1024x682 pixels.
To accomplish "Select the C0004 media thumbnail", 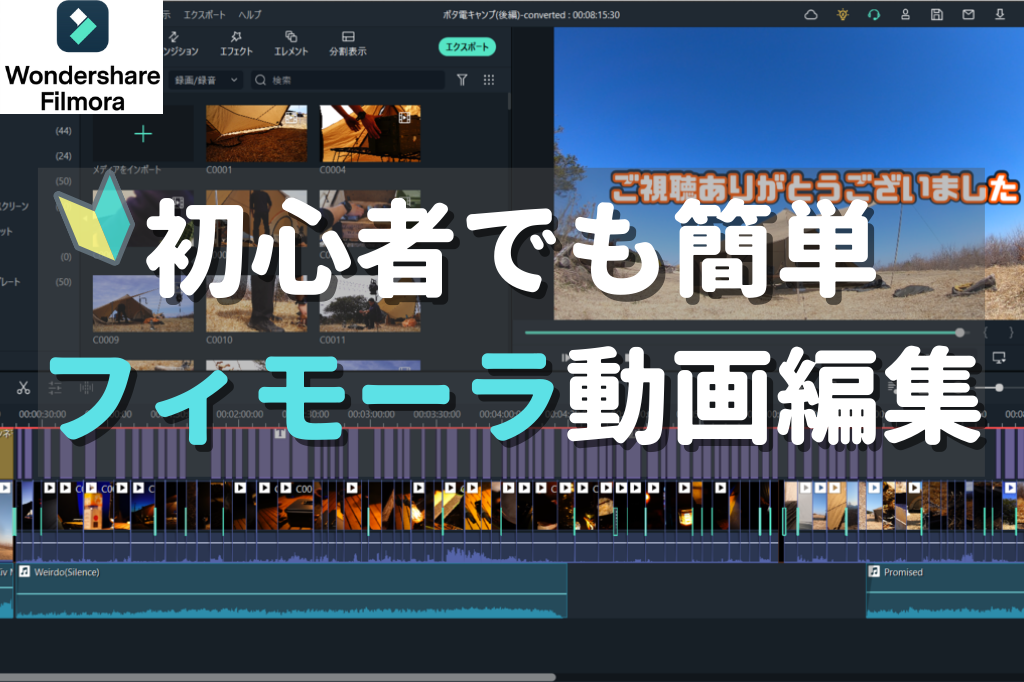I will [x=370, y=133].
